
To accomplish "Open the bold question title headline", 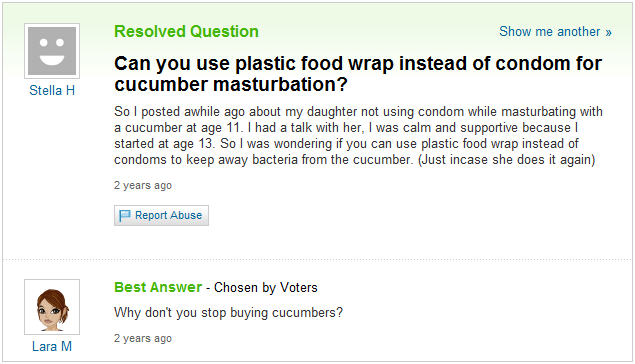I will click(358, 74).
